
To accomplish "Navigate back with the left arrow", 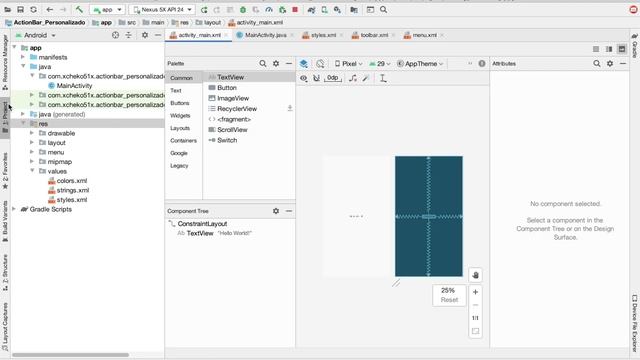I will click(x=49, y=9).
